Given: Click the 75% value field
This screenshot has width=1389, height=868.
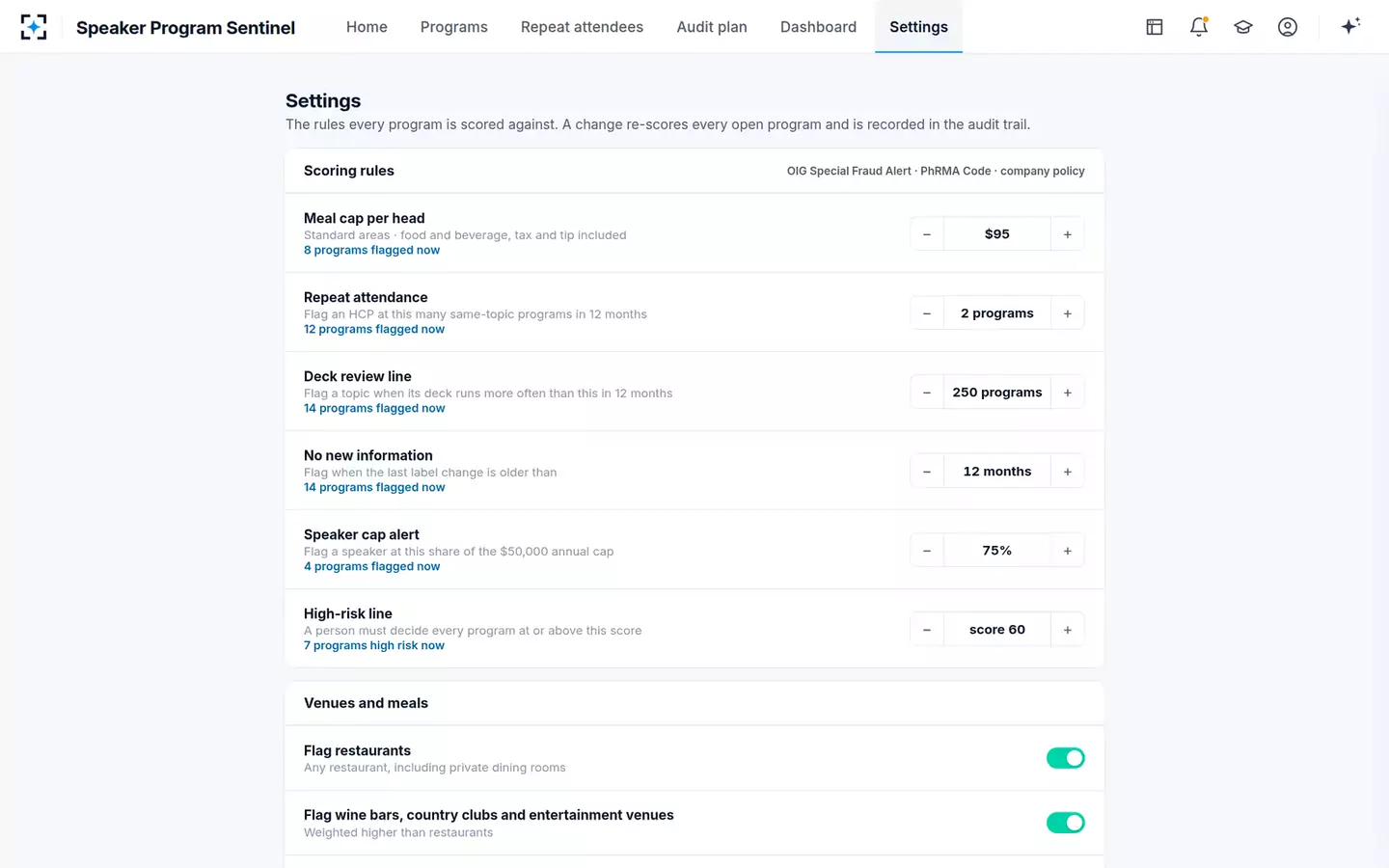Looking at the screenshot, I should 997,551.
